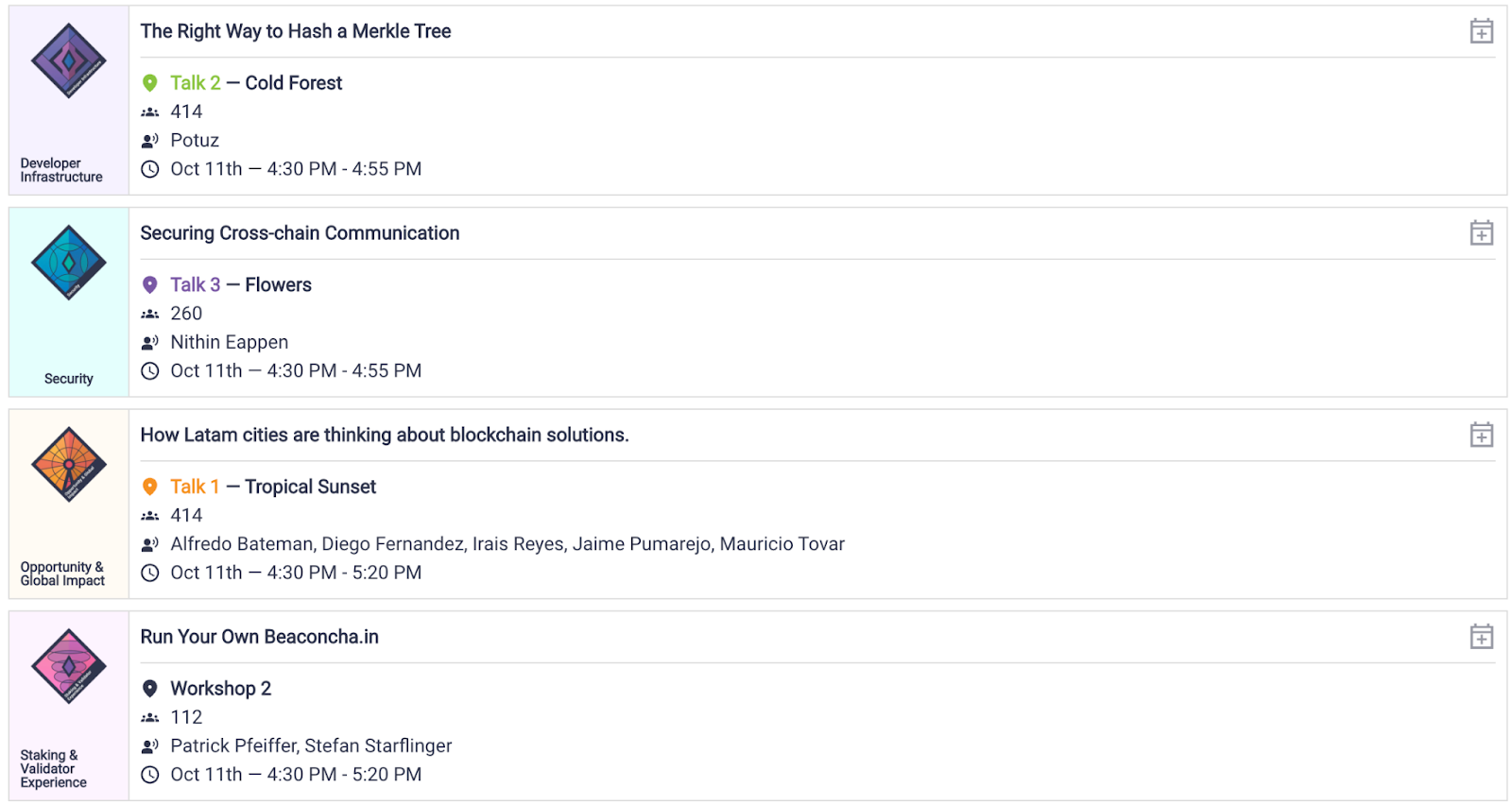Image resolution: width=1512 pixels, height=805 pixels.
Task: Click Opportunity & Global Impact track icon
Action: click(x=69, y=464)
